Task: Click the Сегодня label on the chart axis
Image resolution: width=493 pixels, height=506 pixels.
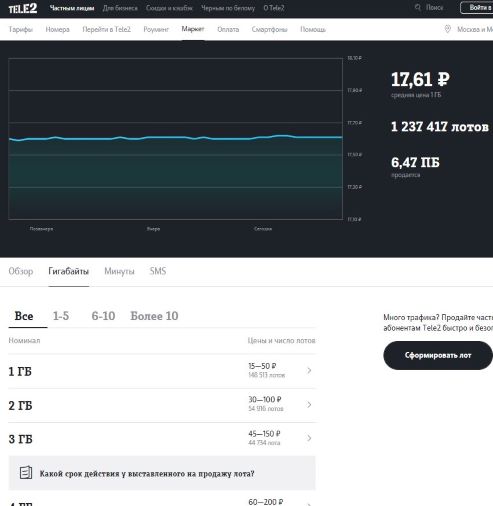Action: (263, 229)
